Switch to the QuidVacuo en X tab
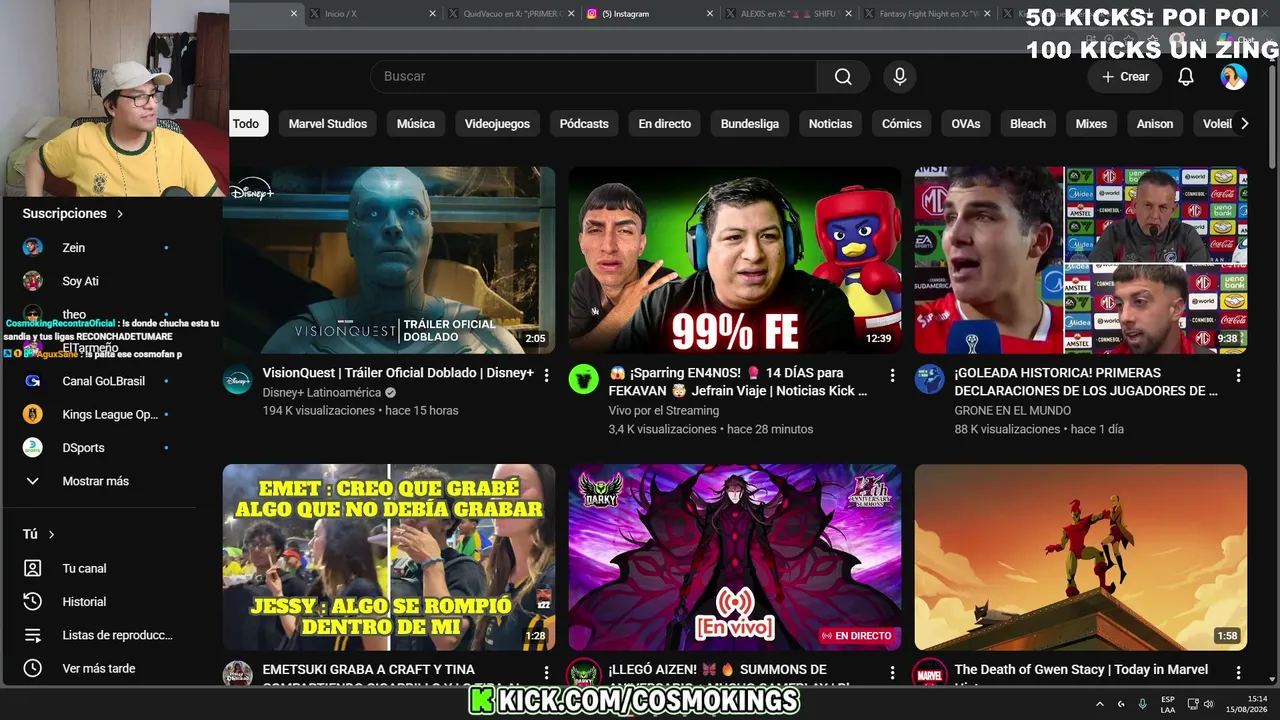Screen dimensions: 1280x720 510,14
